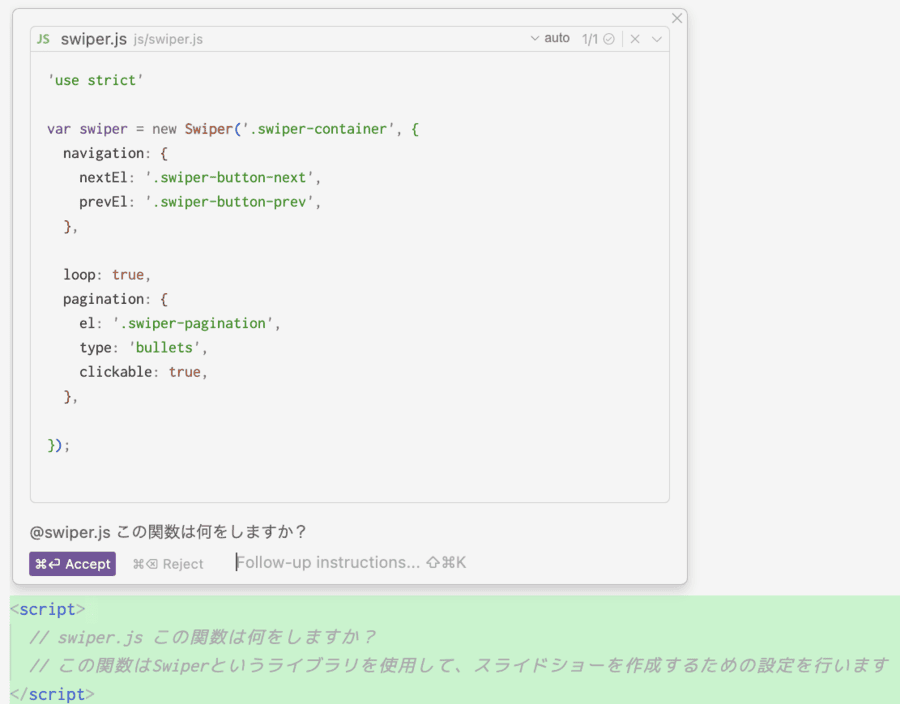The image size is (900, 704).
Task: Click the nextEl '.swiper-button-next' line
Action: 200,178
